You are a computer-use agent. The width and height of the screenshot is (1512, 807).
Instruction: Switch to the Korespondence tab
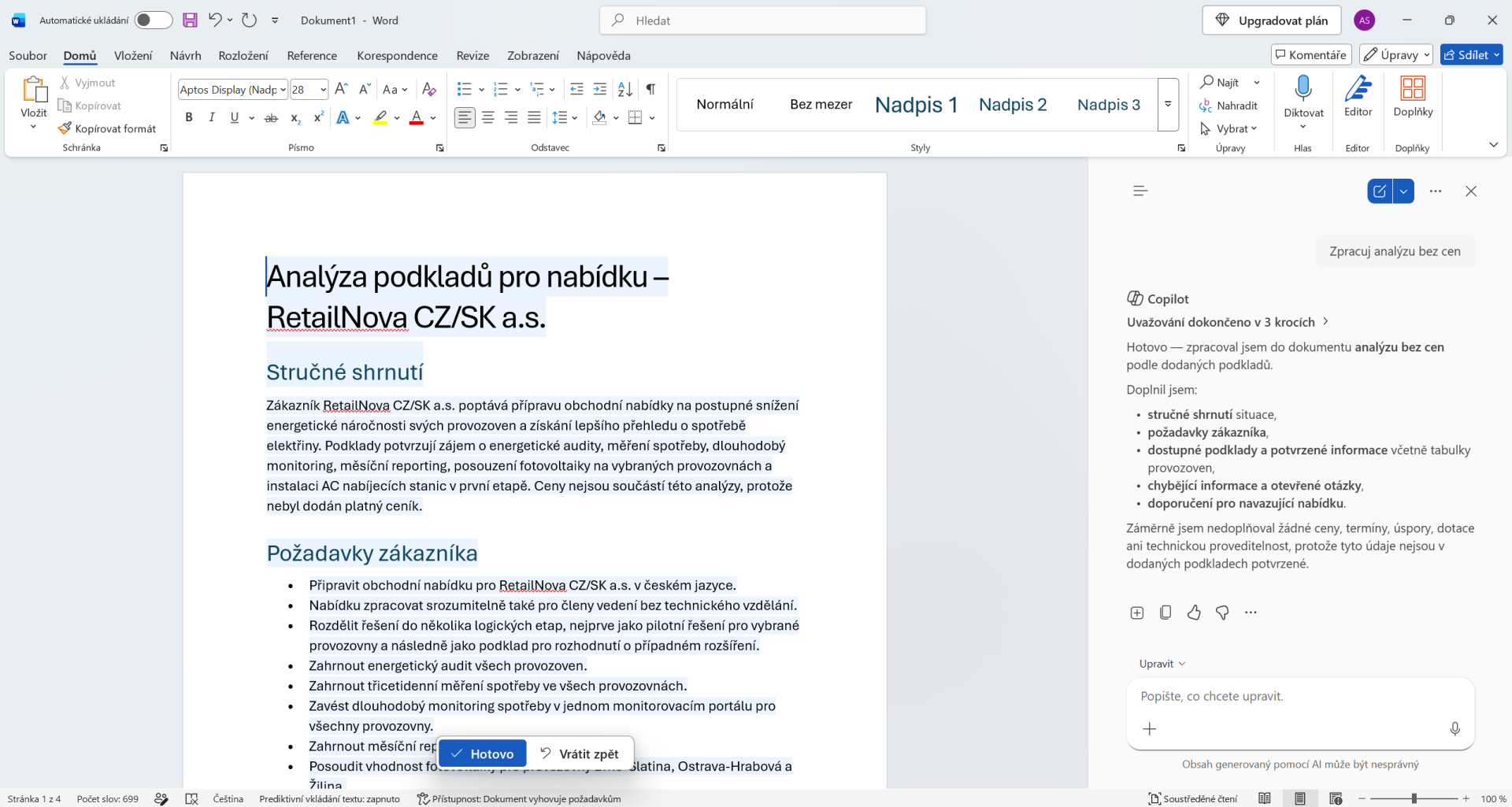tap(397, 55)
